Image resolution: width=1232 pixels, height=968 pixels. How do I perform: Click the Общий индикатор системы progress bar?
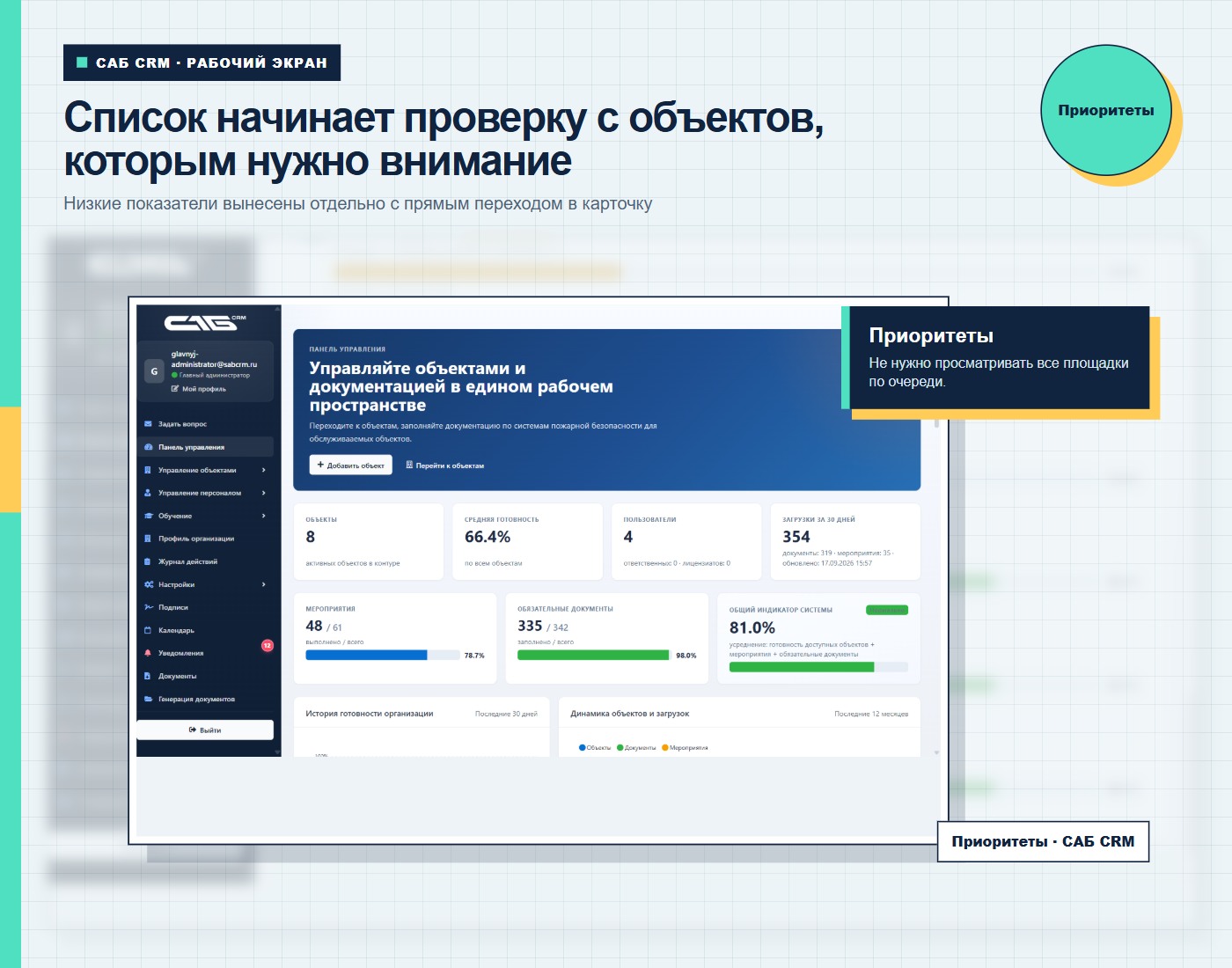point(818,667)
